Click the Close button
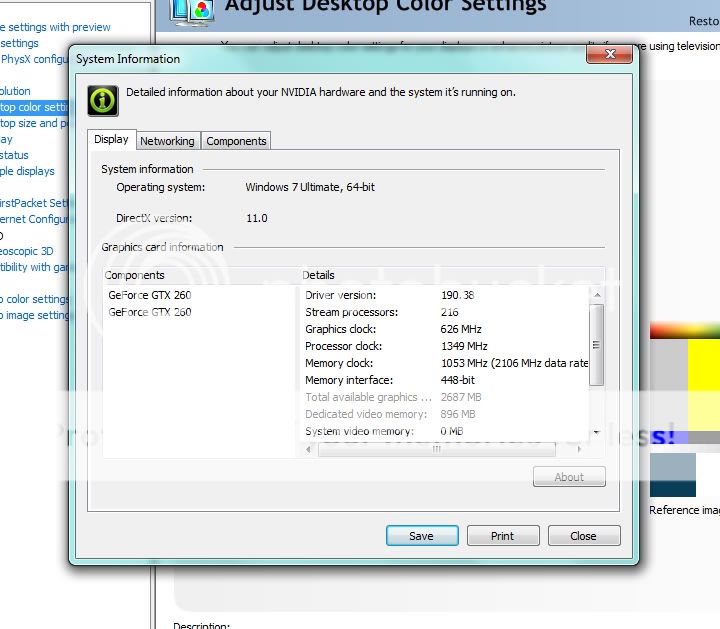 coord(584,536)
